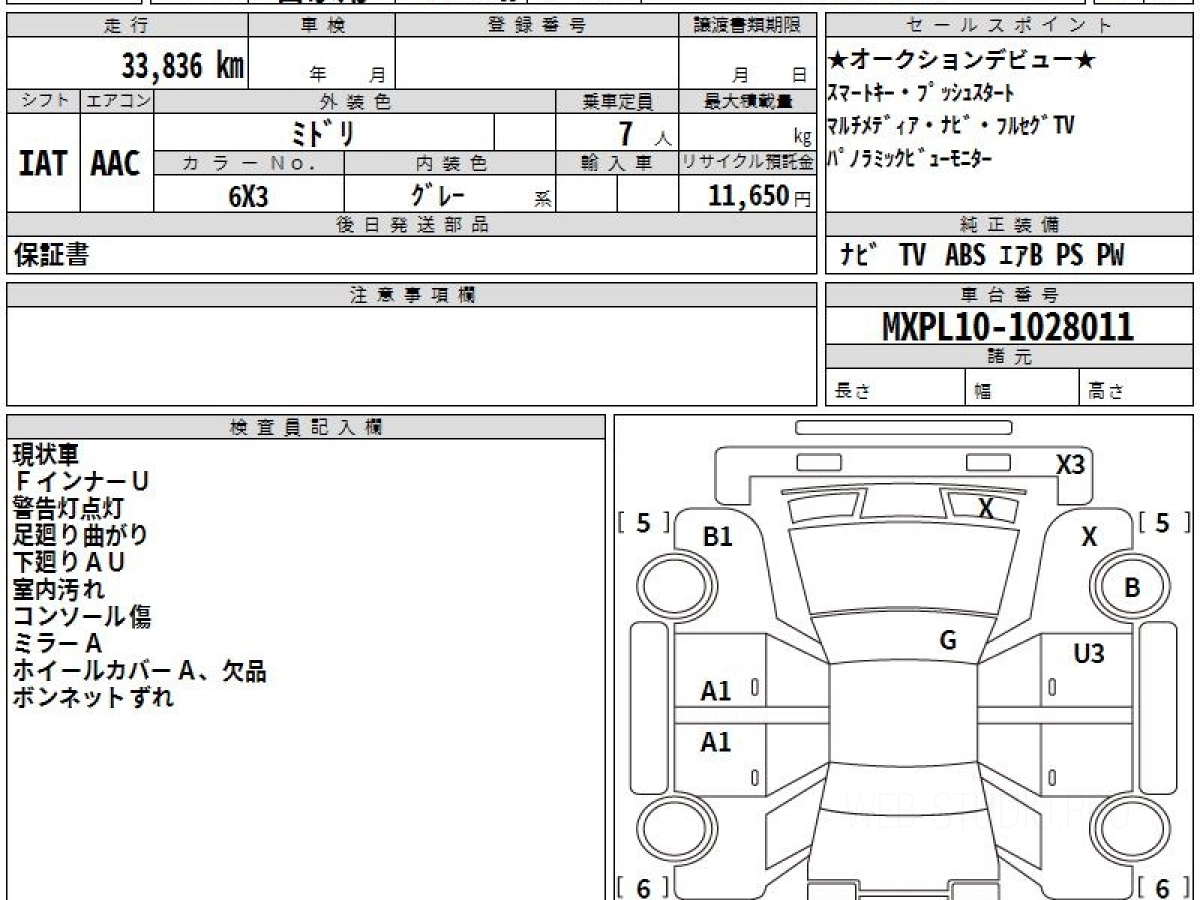Click the X3 damage mark on front bumper

(x=1071, y=465)
